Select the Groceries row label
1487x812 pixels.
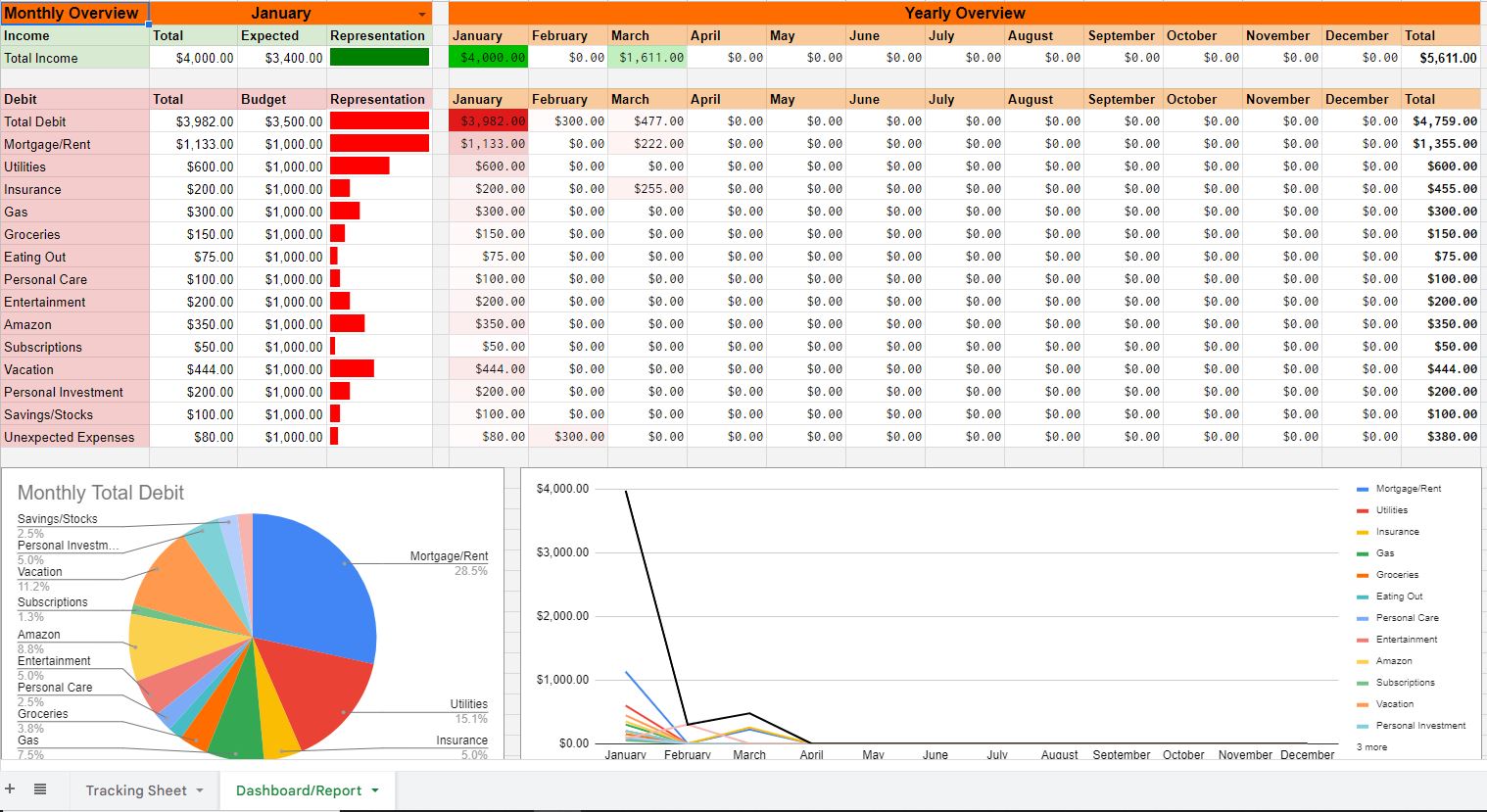tap(75, 234)
